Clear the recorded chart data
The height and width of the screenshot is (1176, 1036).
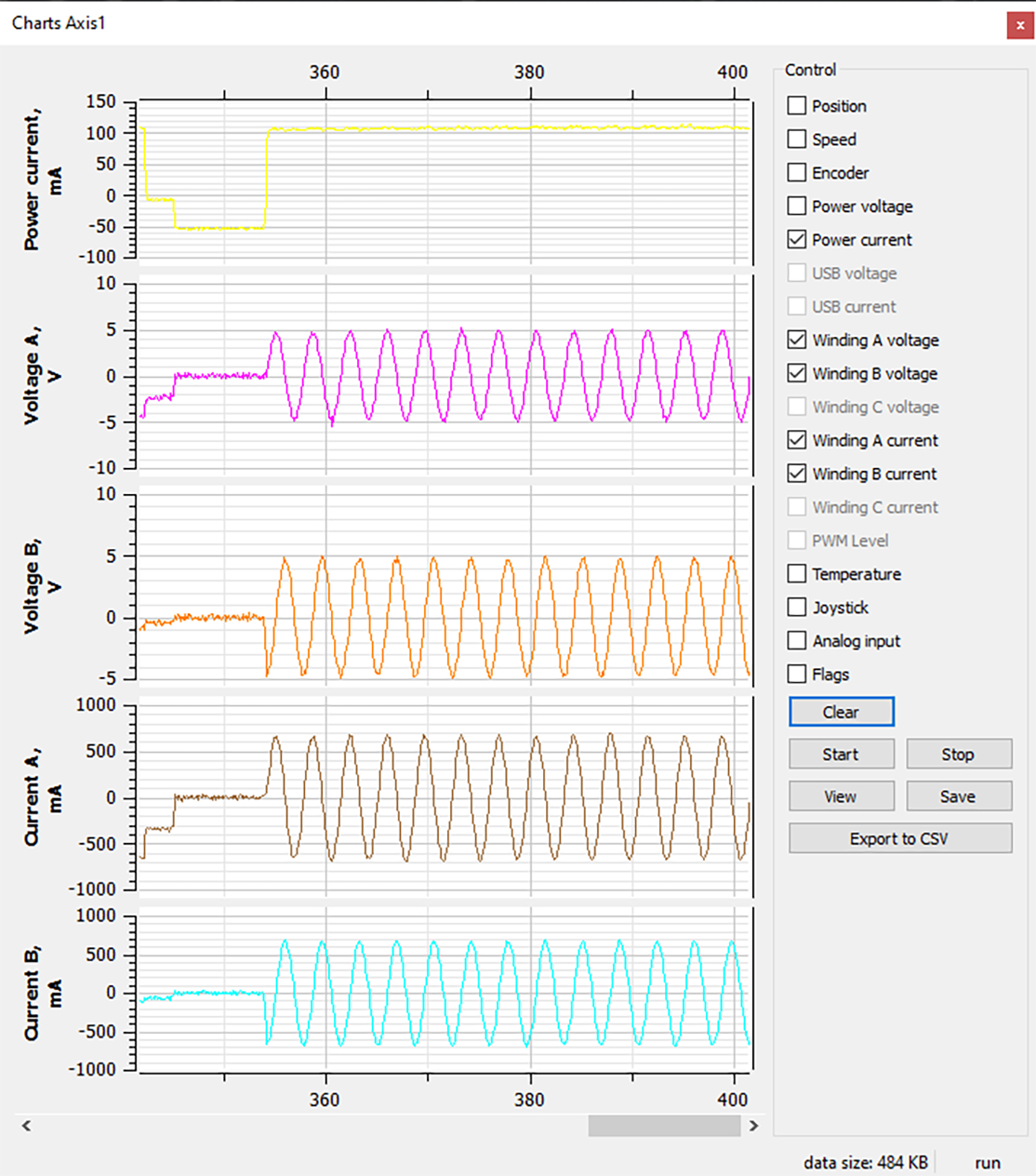click(841, 712)
